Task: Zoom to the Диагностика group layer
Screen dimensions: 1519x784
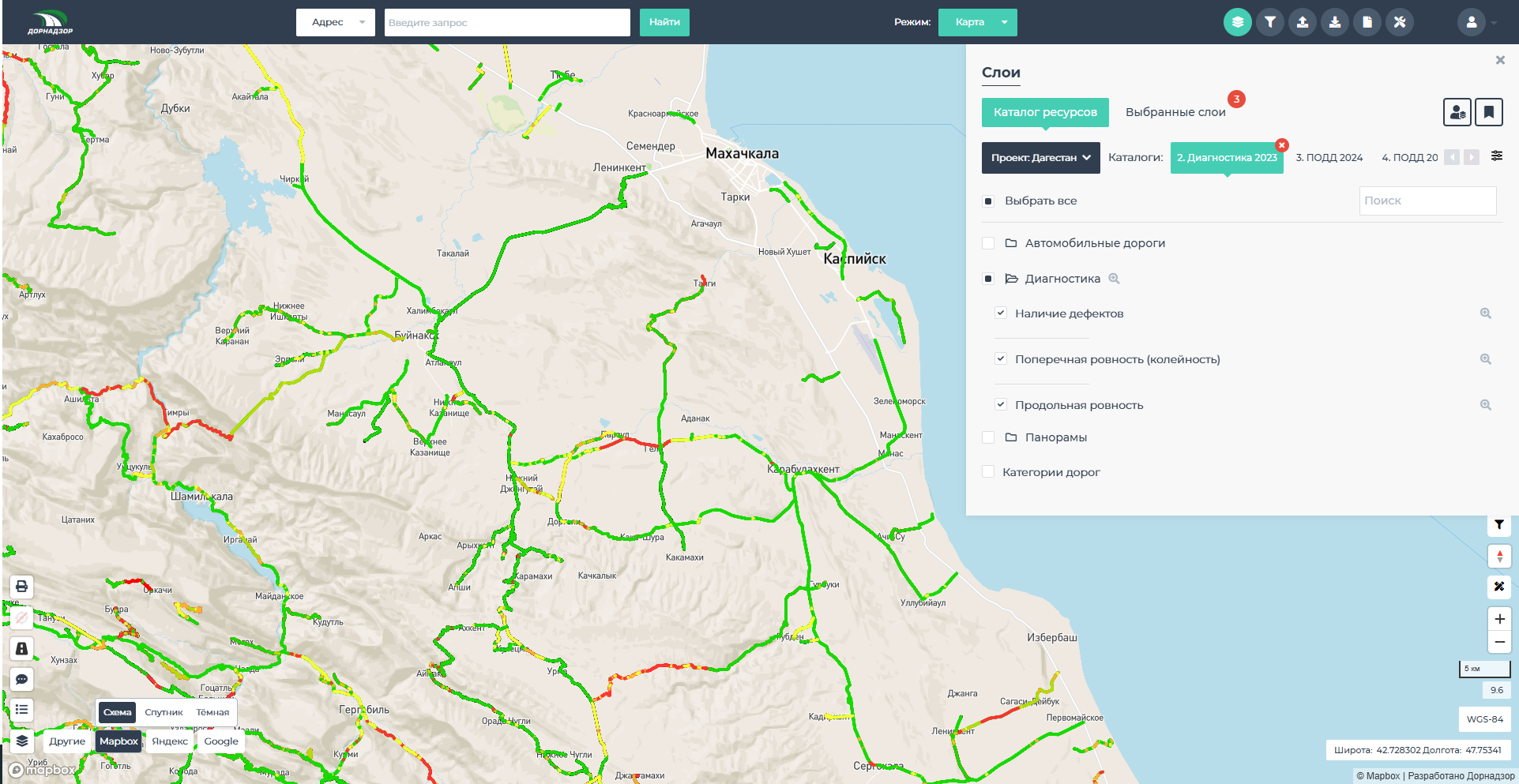Action: [1115, 279]
